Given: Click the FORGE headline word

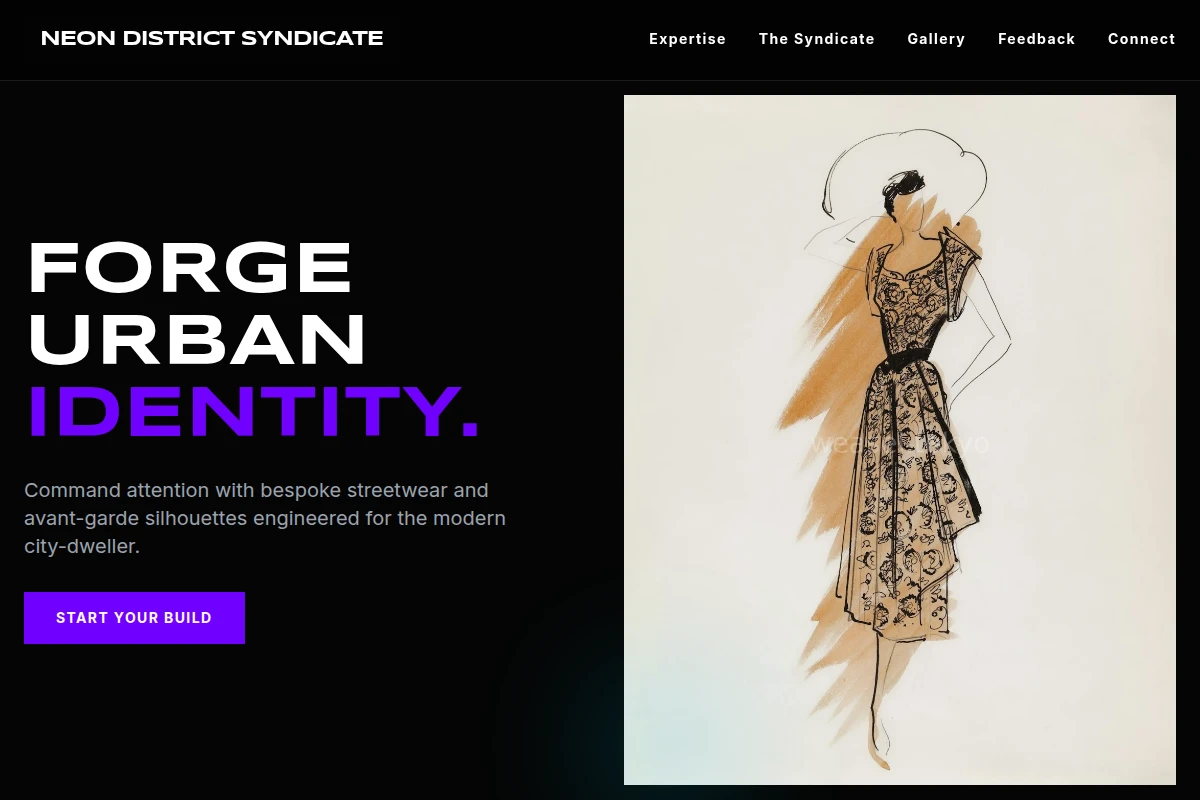Looking at the screenshot, I should pos(190,267).
